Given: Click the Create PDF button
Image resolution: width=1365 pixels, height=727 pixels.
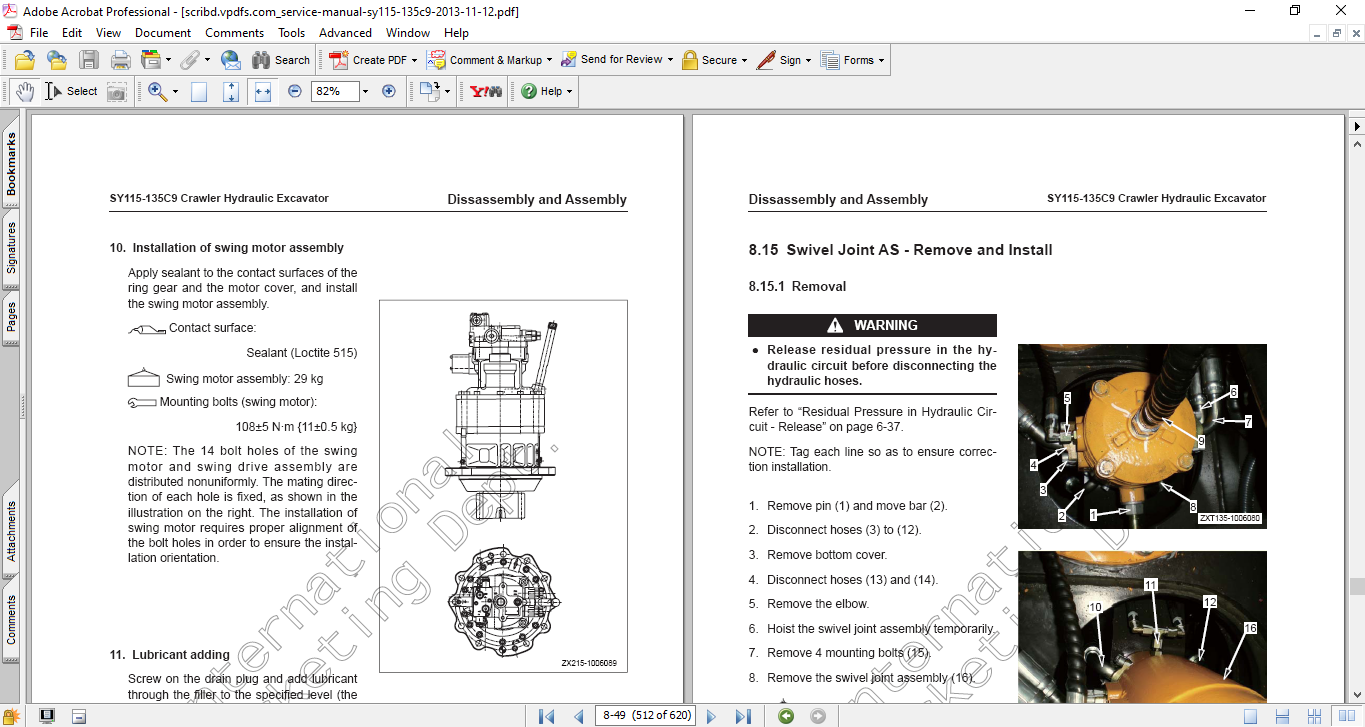Looking at the screenshot, I should 372,60.
